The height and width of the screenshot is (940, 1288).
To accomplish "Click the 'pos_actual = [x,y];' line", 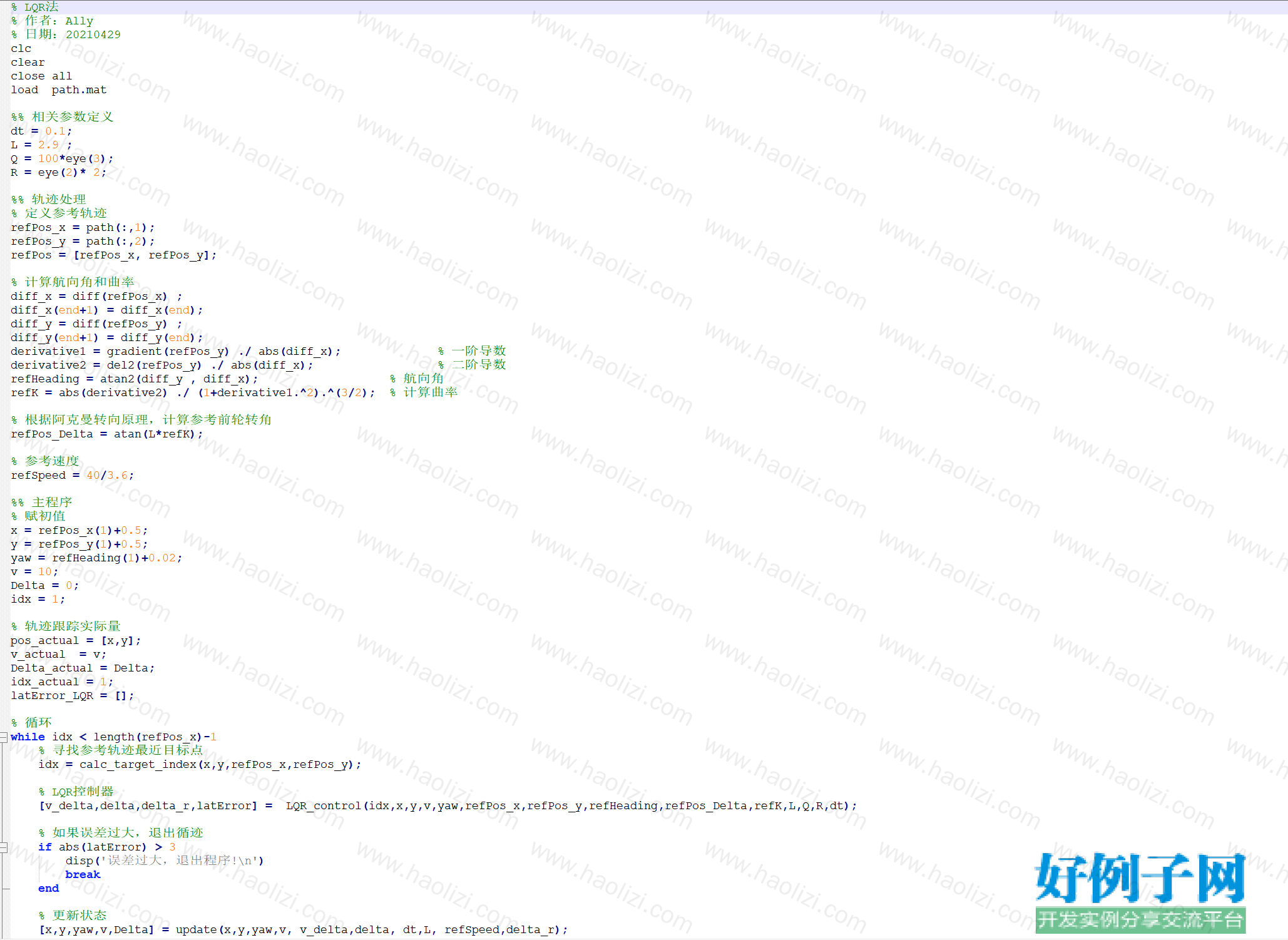I will point(76,641).
